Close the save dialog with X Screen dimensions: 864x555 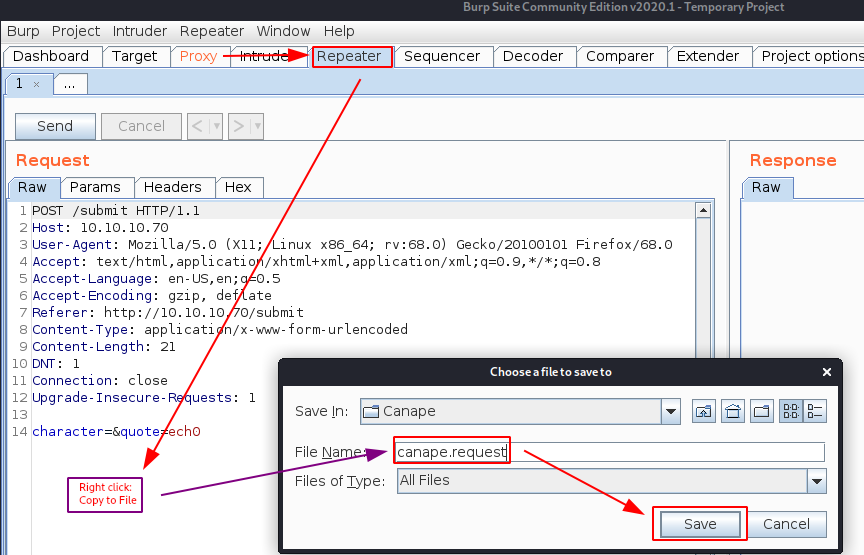click(x=827, y=372)
